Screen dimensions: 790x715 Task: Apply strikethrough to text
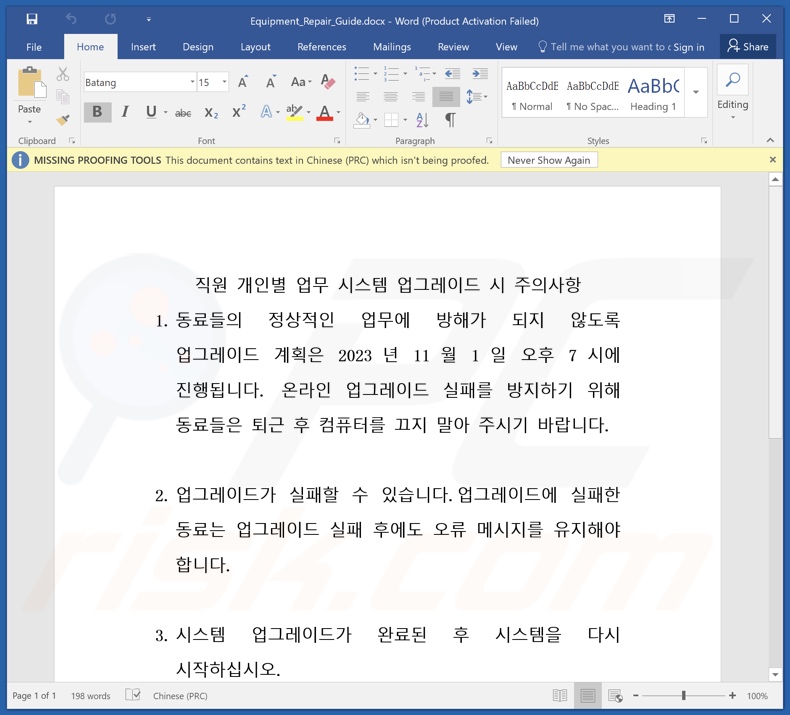coord(183,113)
